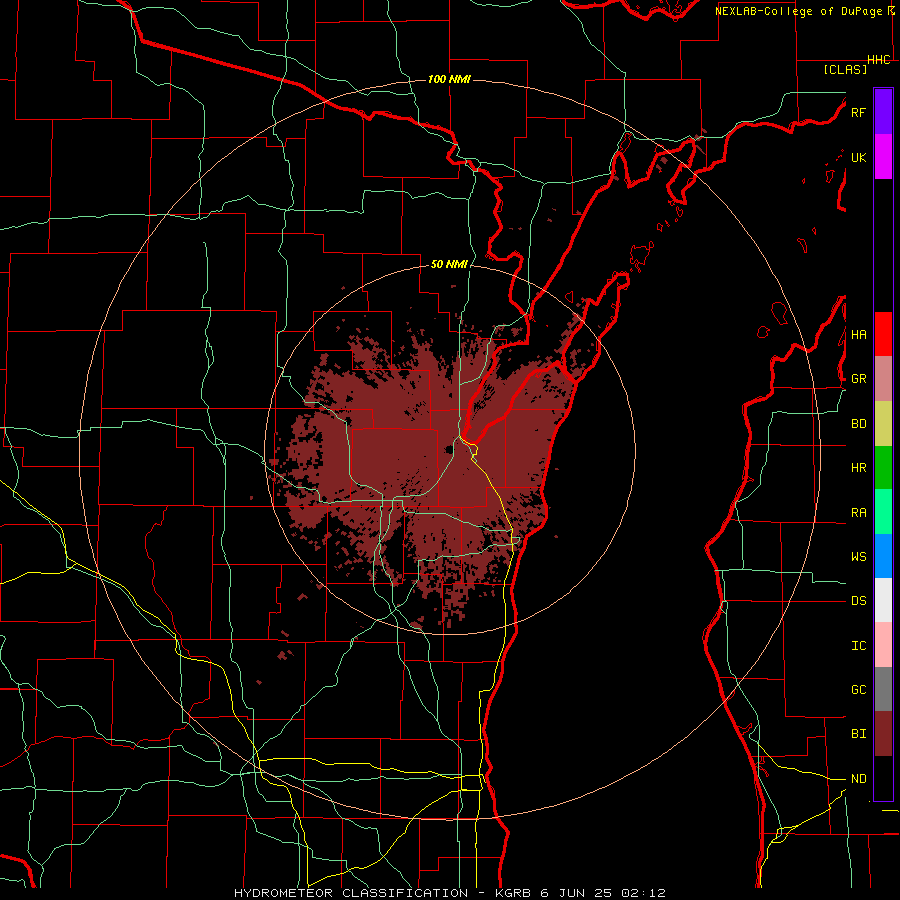Image resolution: width=900 pixels, height=900 pixels.
Task: Click the IC light pink legend swatch
Action: (x=883, y=645)
